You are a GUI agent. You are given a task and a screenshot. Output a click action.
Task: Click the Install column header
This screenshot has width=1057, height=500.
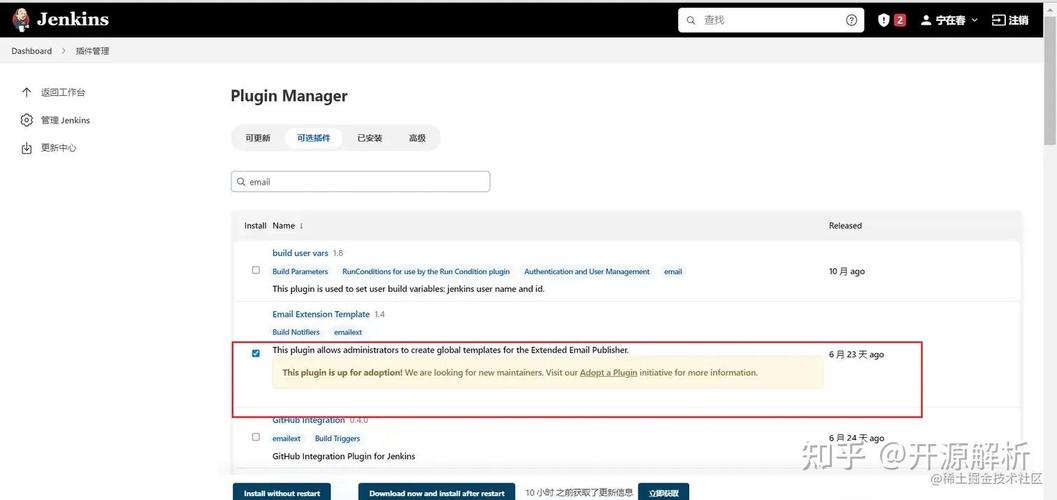[x=255, y=226]
